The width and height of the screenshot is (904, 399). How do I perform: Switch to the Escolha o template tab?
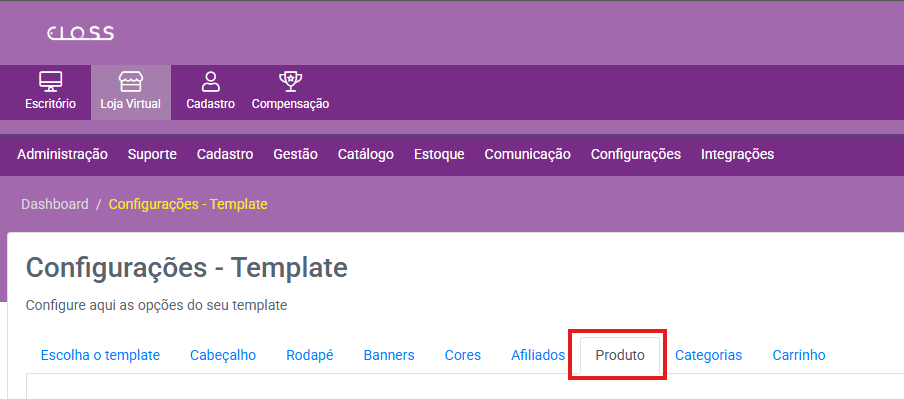point(100,355)
